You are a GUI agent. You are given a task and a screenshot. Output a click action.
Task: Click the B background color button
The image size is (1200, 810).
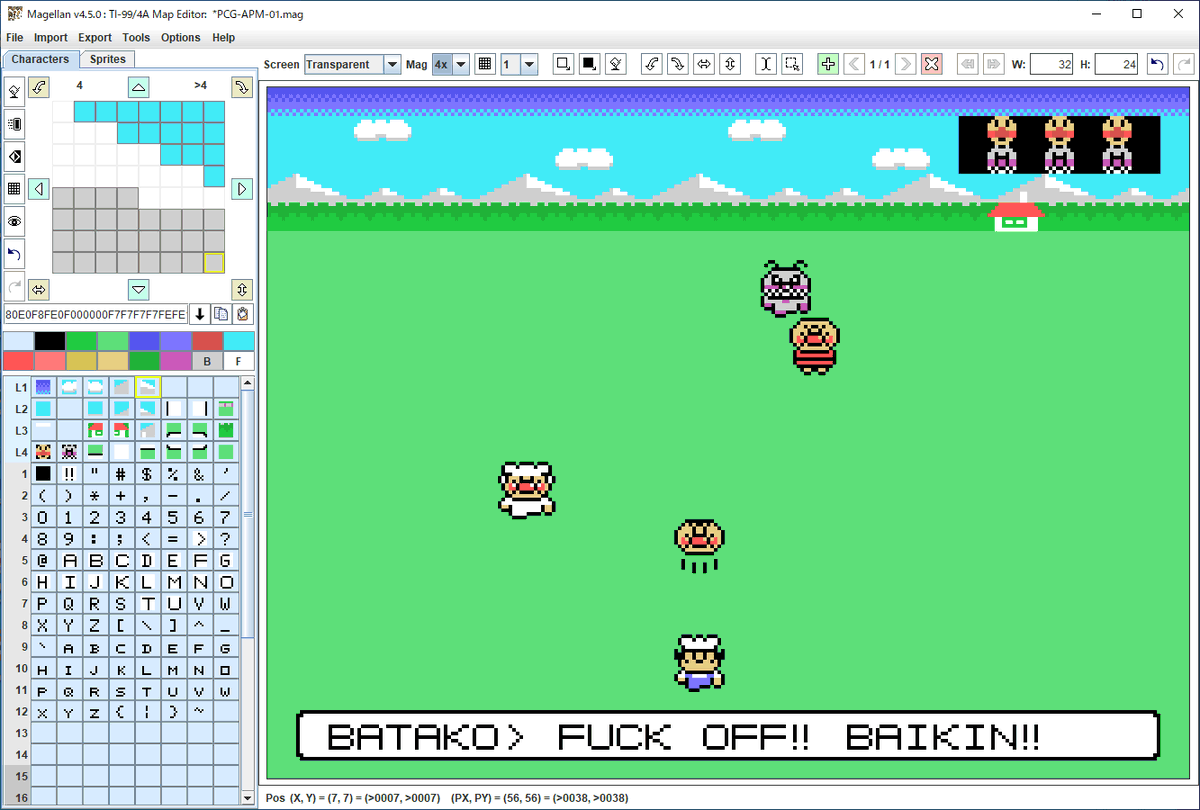207,361
